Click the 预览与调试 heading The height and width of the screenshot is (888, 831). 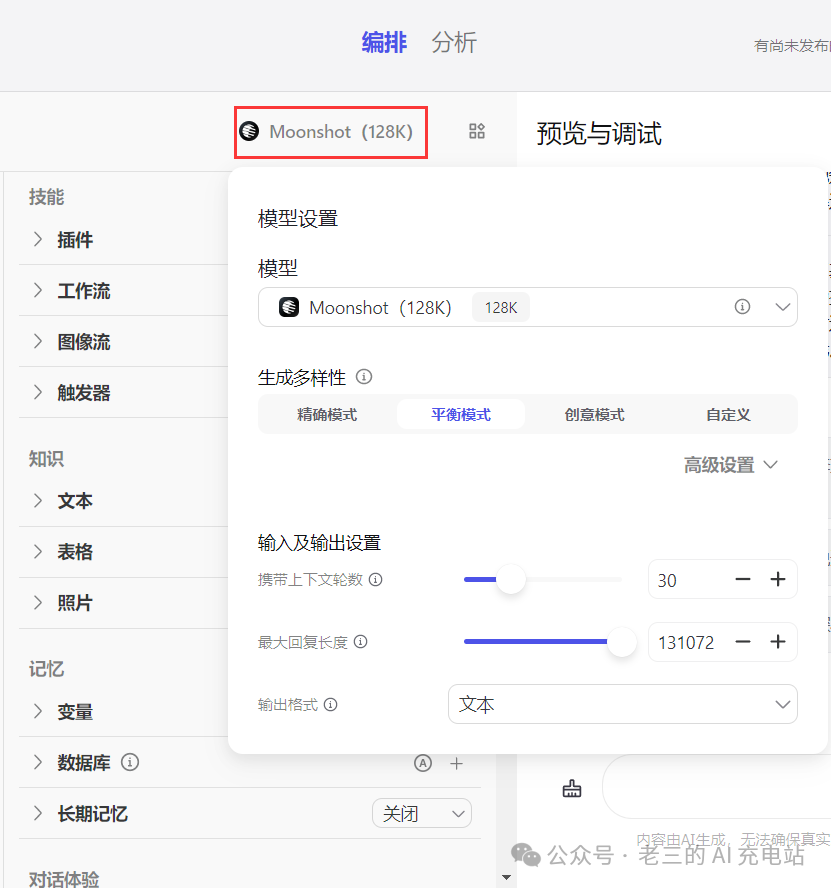[599, 134]
